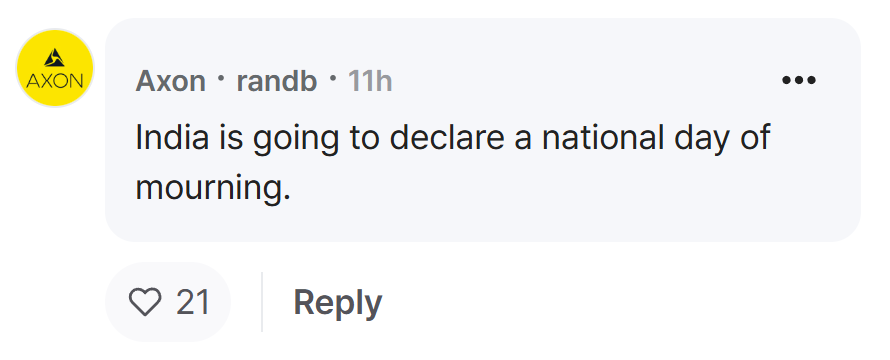The height and width of the screenshot is (360, 890).
Task: Click the 11h timestamp
Action: (x=370, y=81)
